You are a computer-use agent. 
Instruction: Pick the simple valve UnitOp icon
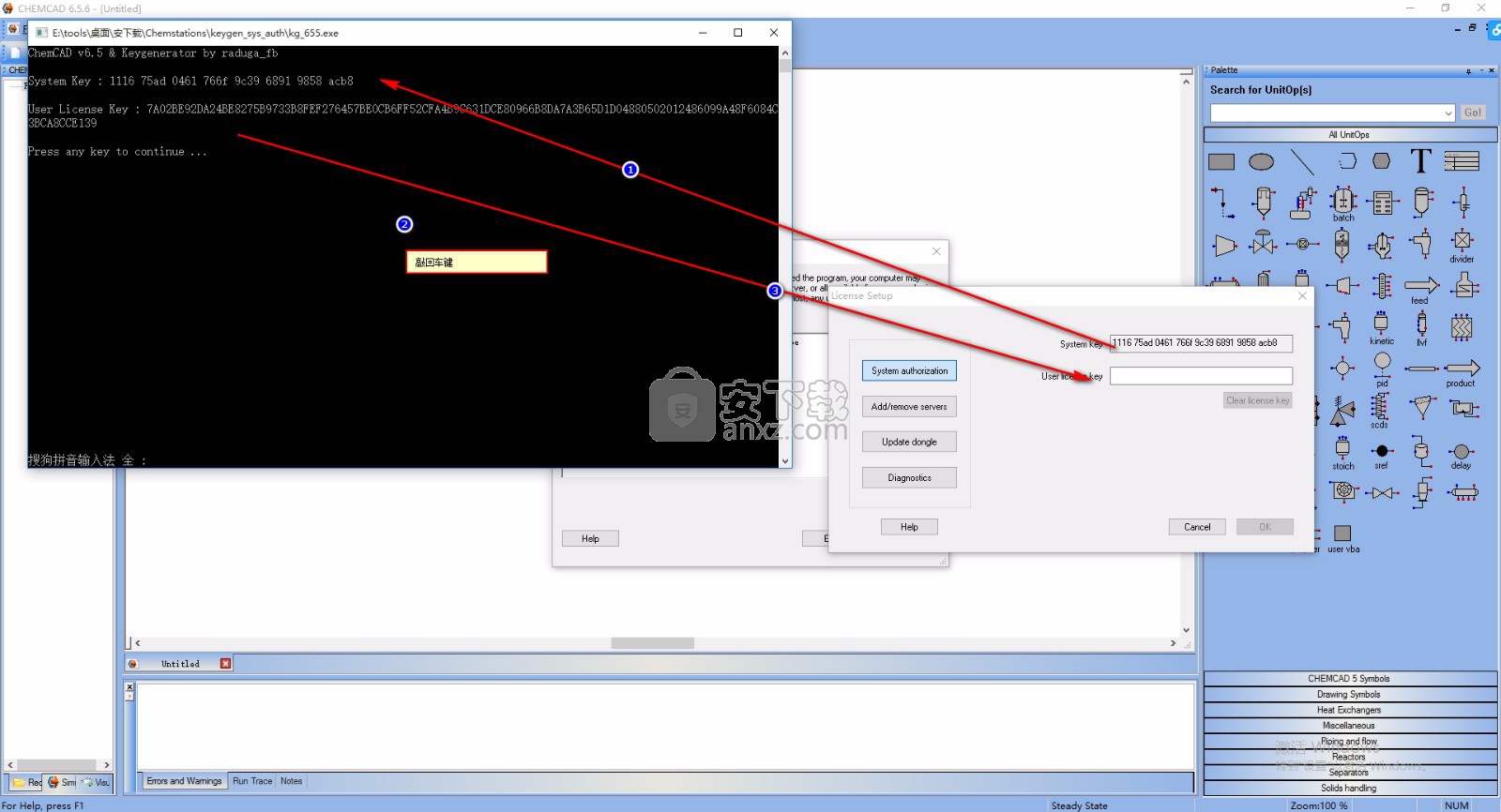[x=1382, y=492]
